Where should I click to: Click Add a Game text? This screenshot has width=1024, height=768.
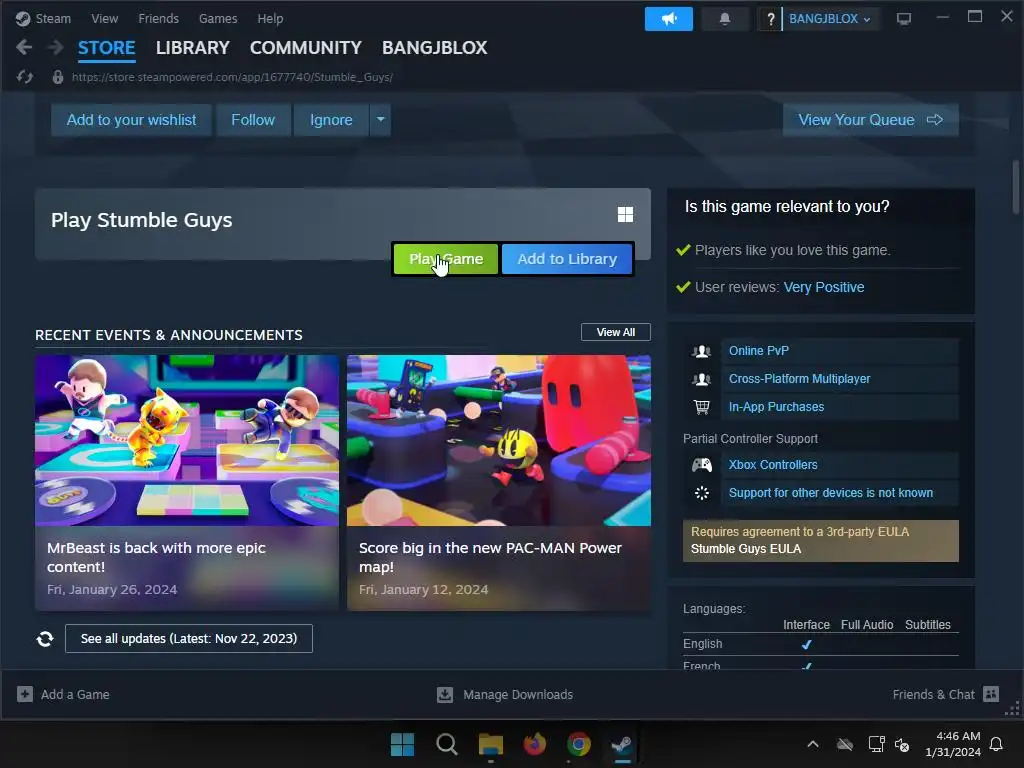tap(75, 694)
